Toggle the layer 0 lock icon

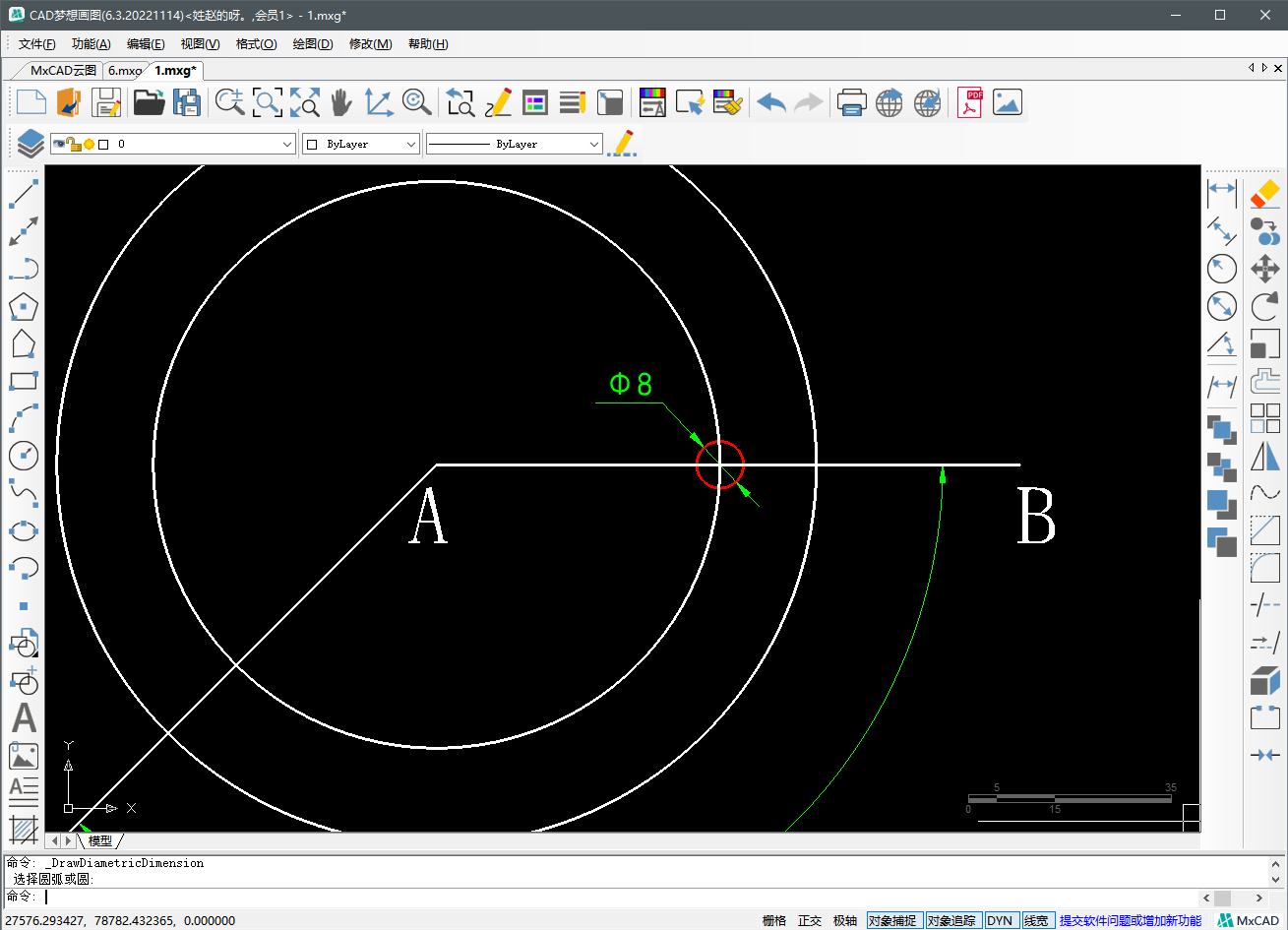(72, 144)
